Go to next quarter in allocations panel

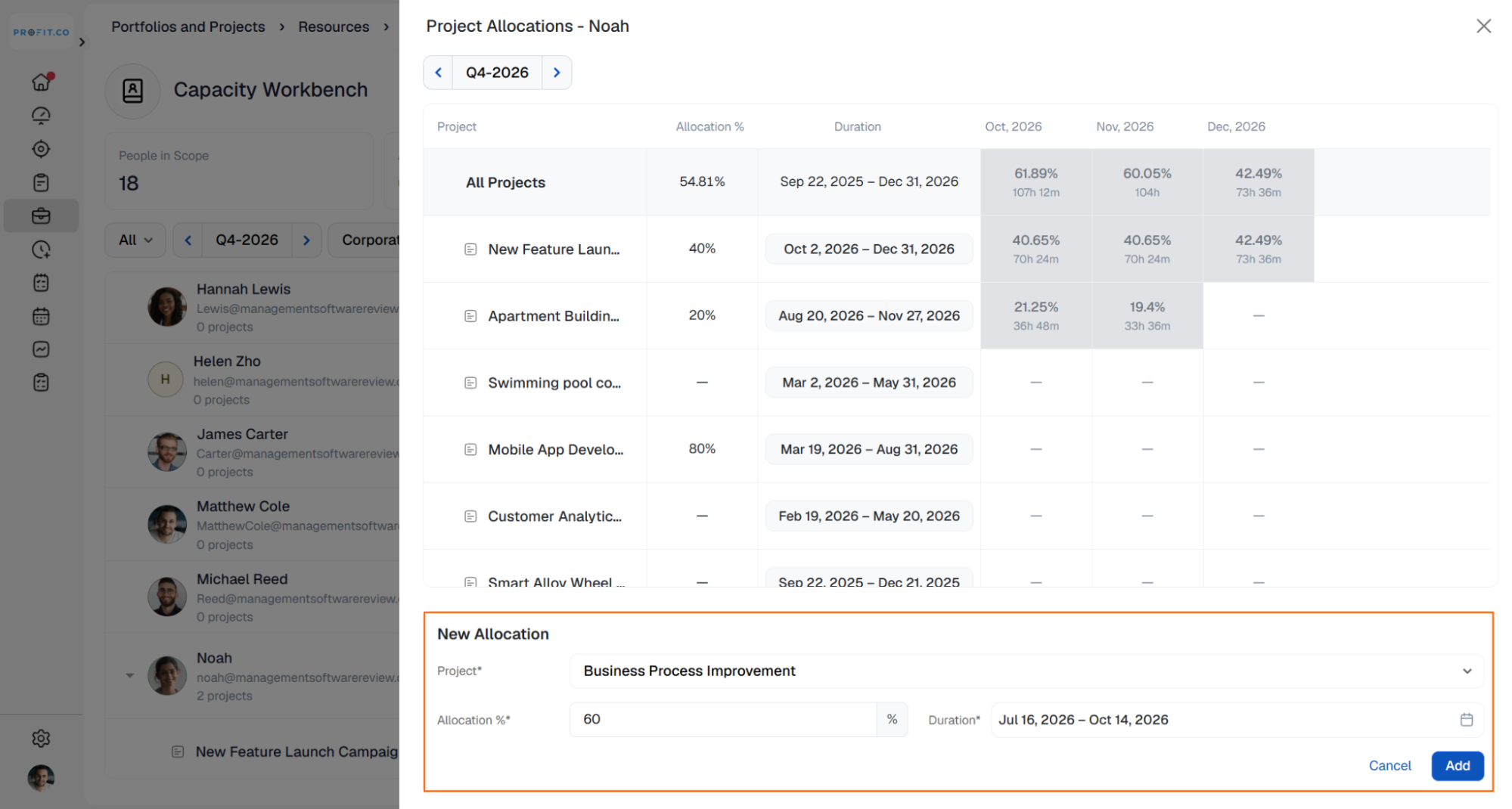557,73
